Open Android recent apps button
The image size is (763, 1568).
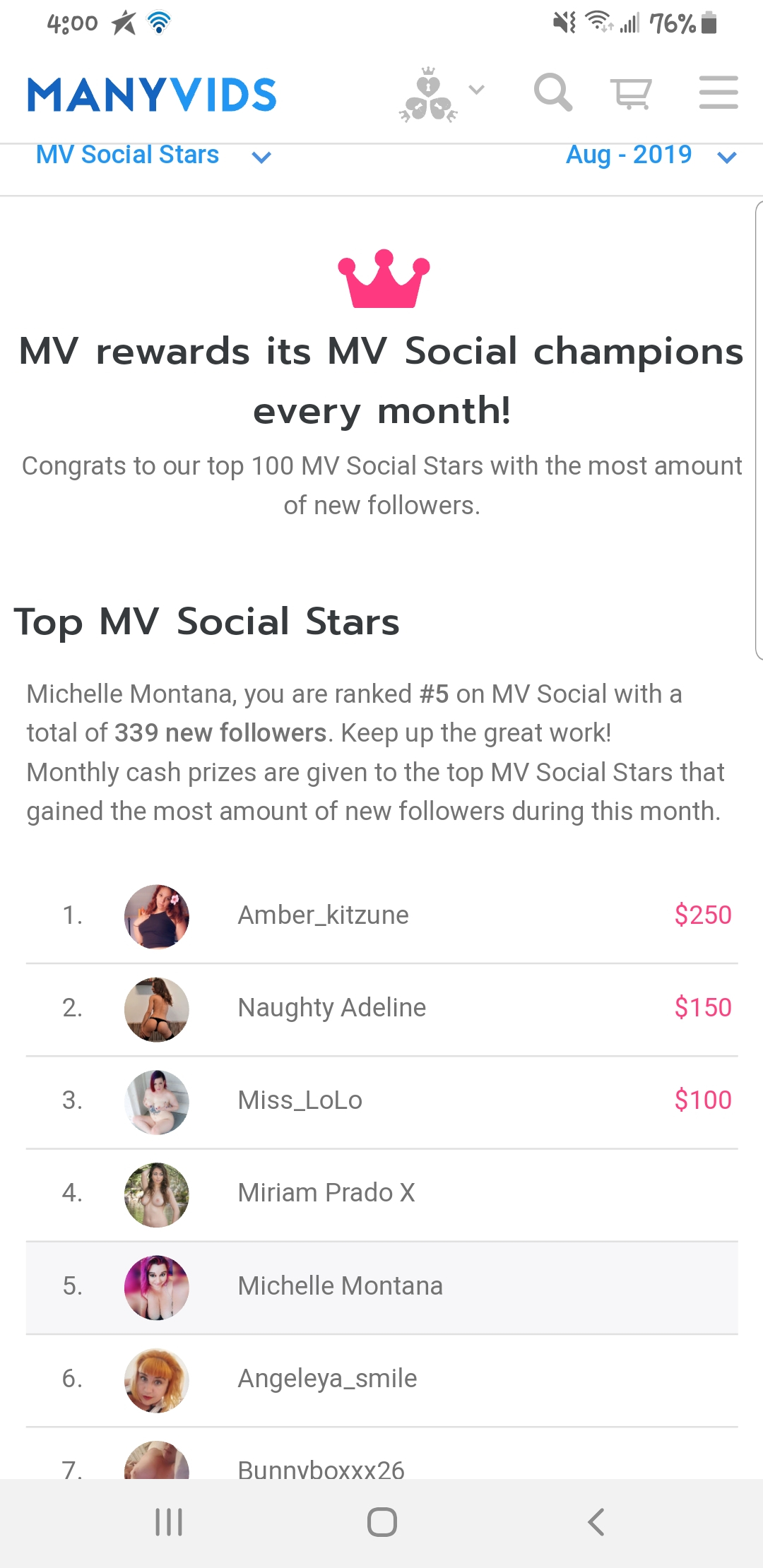(x=169, y=1521)
